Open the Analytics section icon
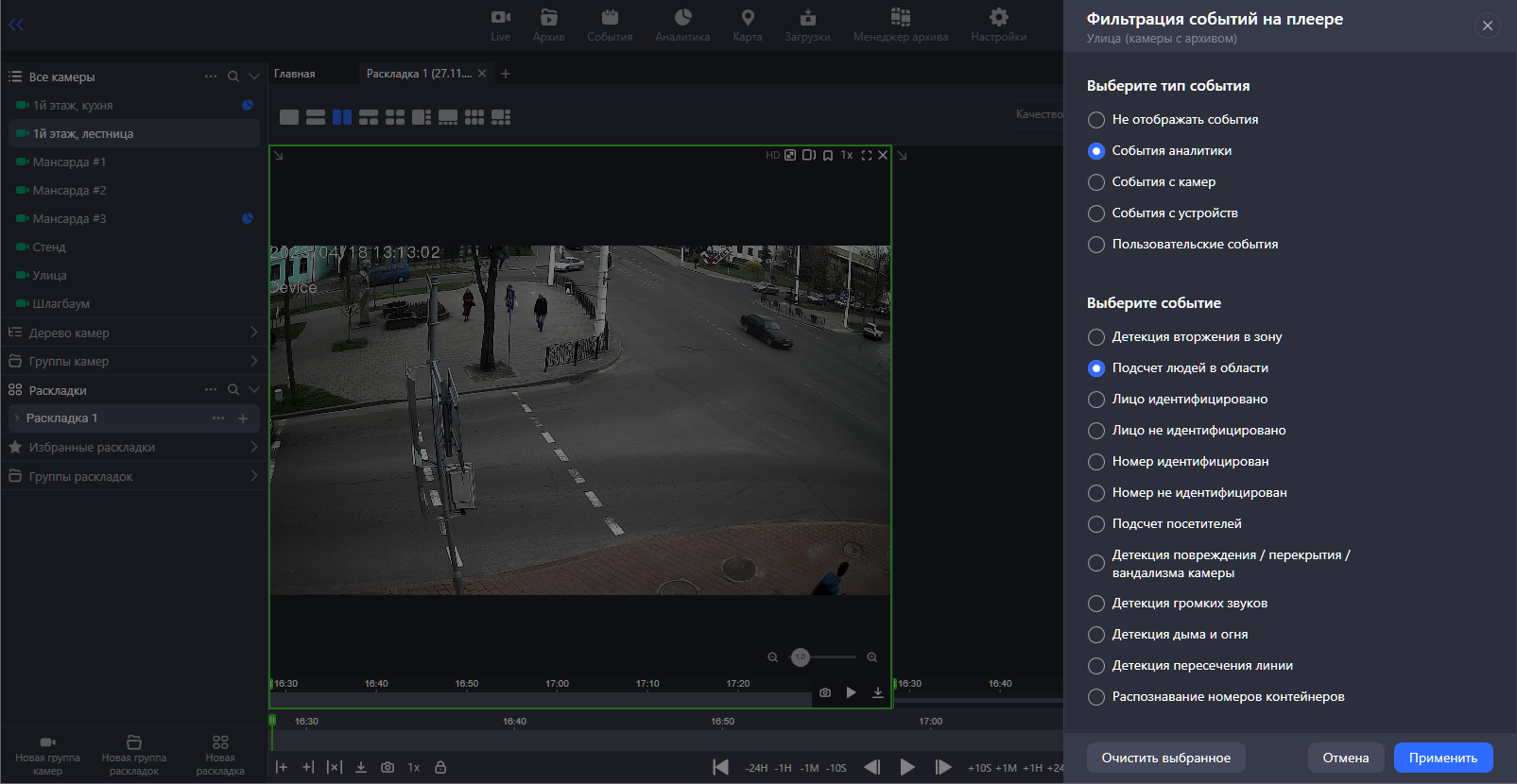The width and height of the screenshot is (1517, 784). click(682, 25)
